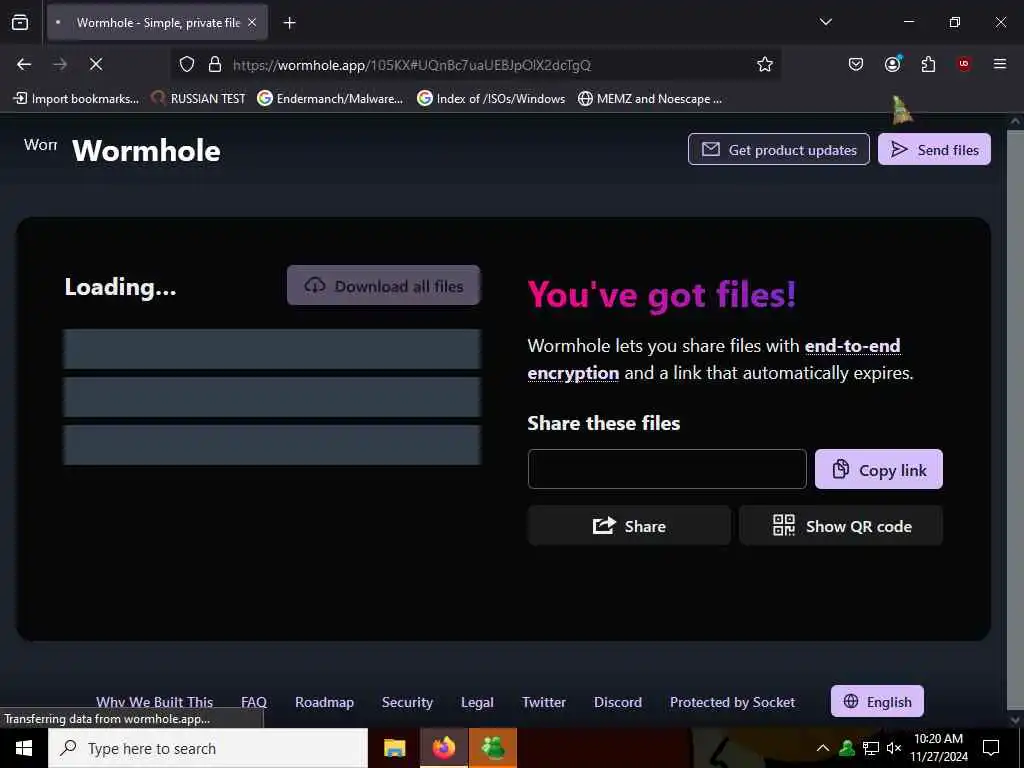Bookmark this page with star icon
The image size is (1024, 768).
(765, 64)
